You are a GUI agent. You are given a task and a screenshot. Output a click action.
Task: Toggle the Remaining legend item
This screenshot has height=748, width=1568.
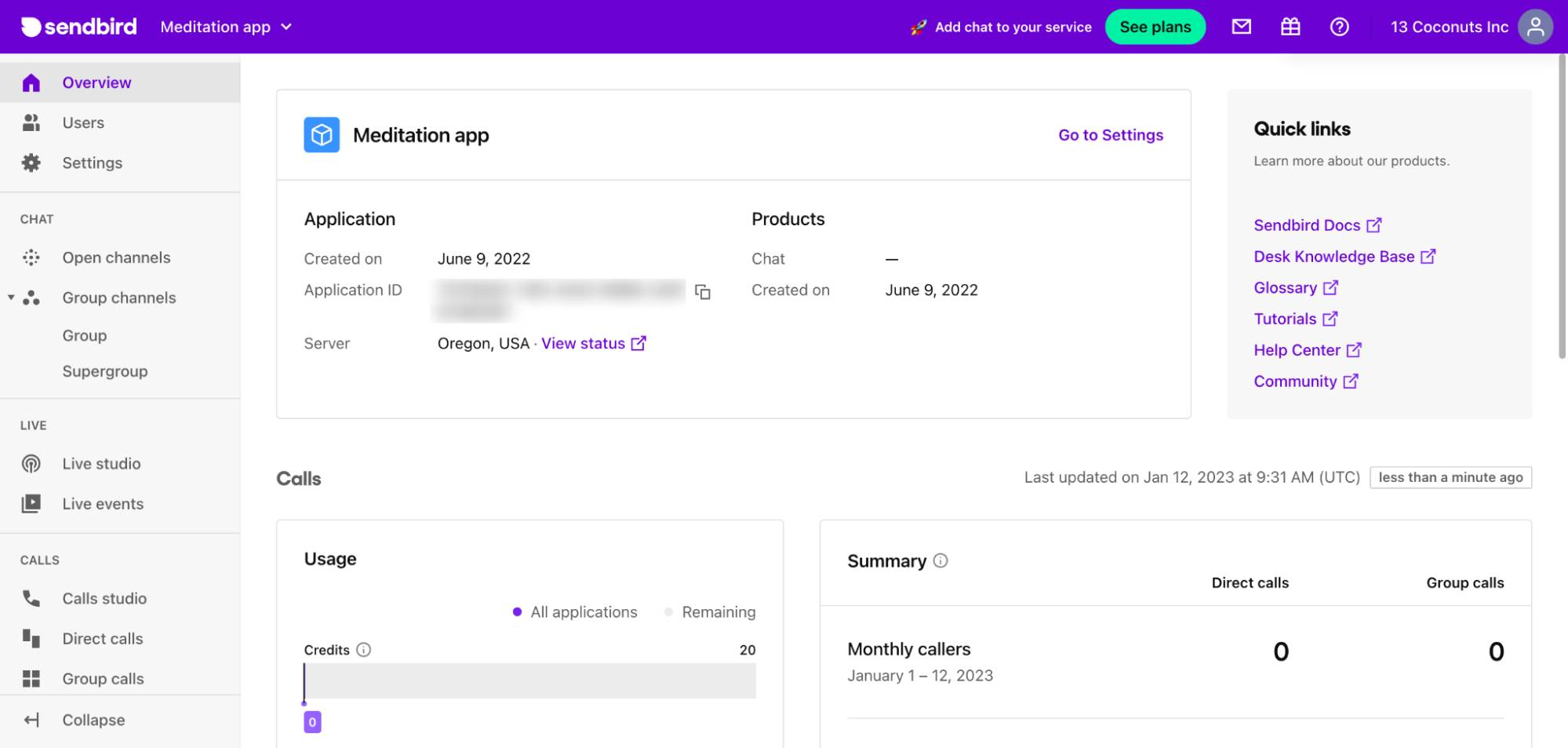710,612
